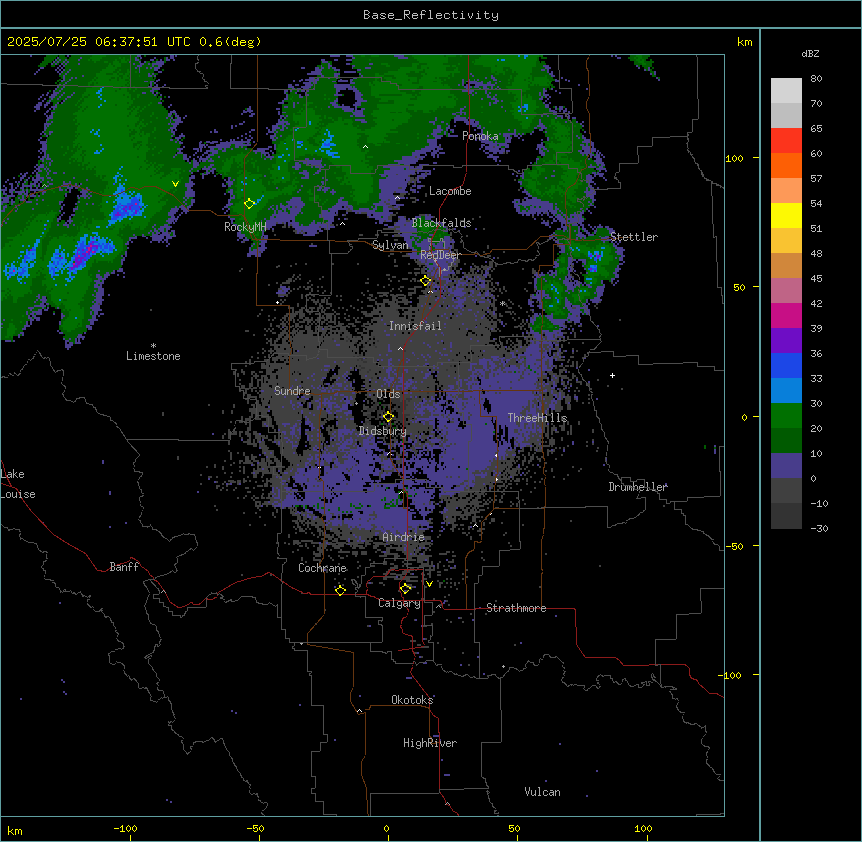Click the Okotoks town label
862x842 pixels.
412,700
